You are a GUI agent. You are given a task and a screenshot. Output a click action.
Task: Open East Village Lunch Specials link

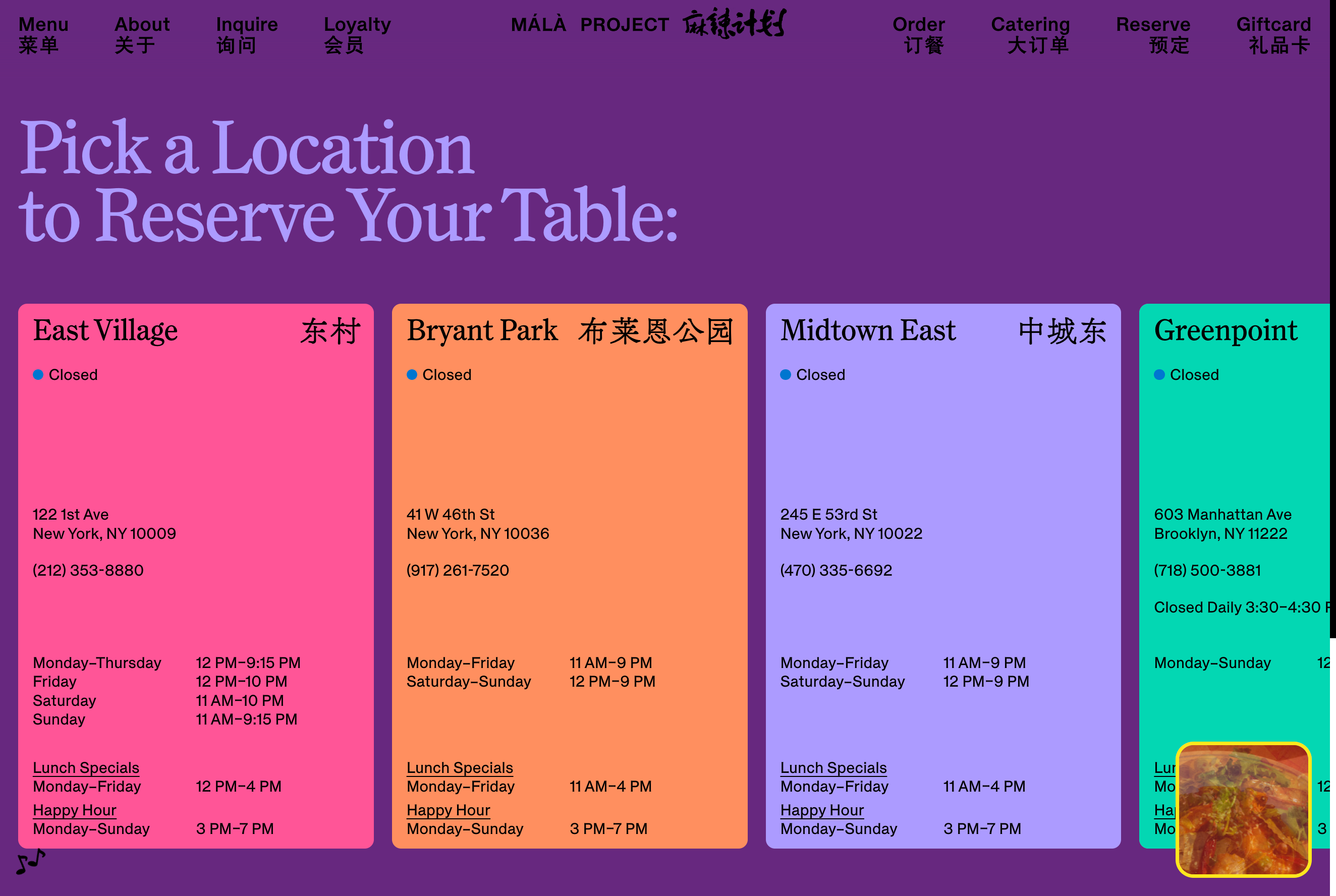(x=86, y=767)
